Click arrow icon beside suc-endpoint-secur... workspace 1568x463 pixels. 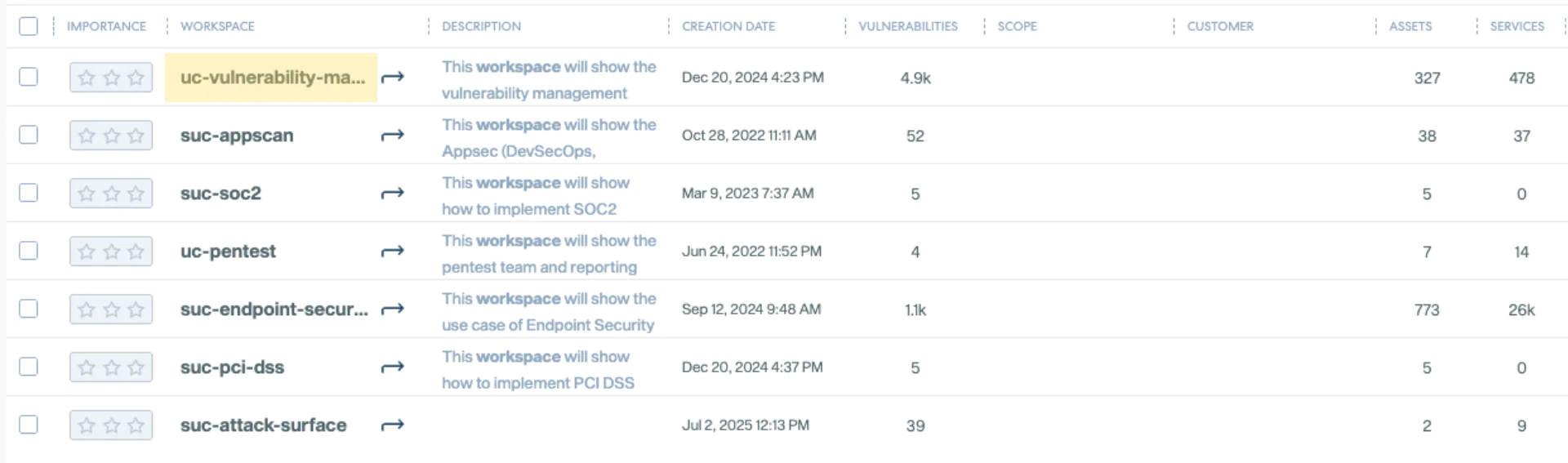pyautogui.click(x=393, y=309)
